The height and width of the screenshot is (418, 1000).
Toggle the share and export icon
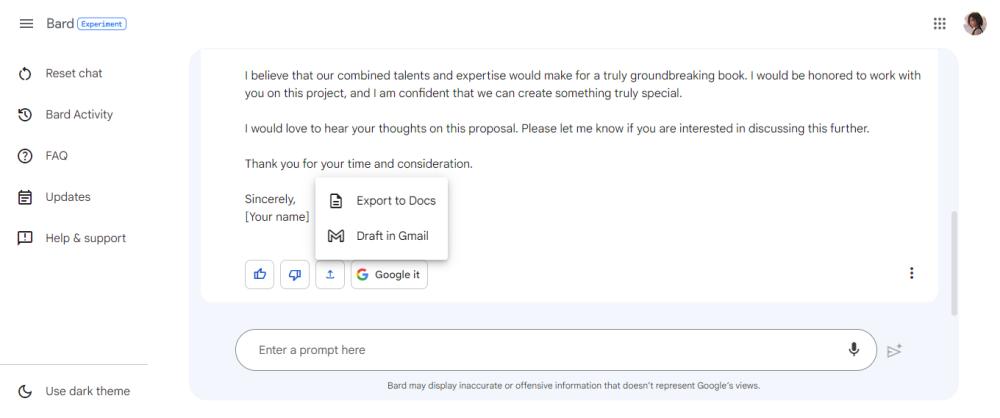coord(330,274)
